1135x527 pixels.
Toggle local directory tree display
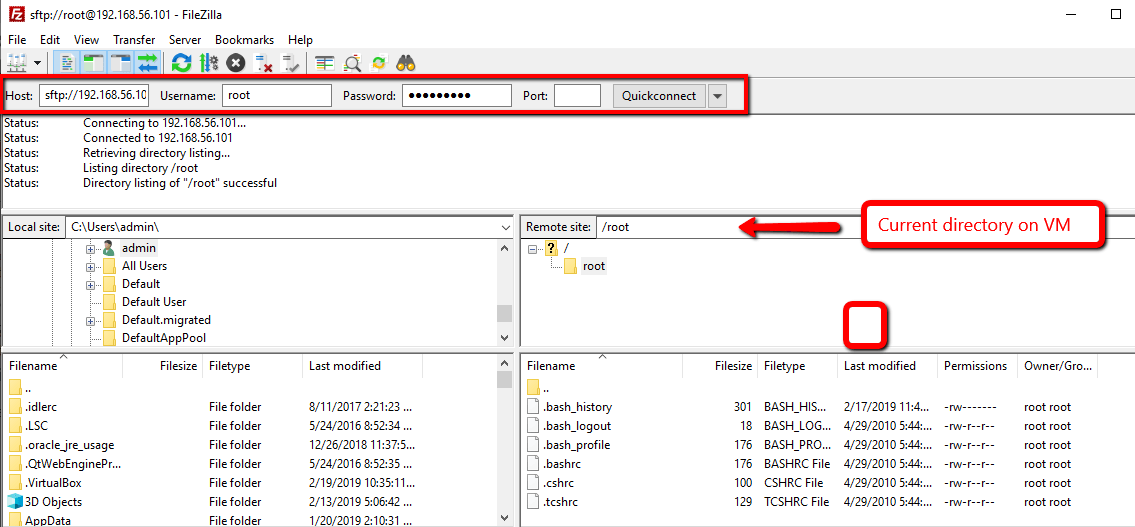93,64
